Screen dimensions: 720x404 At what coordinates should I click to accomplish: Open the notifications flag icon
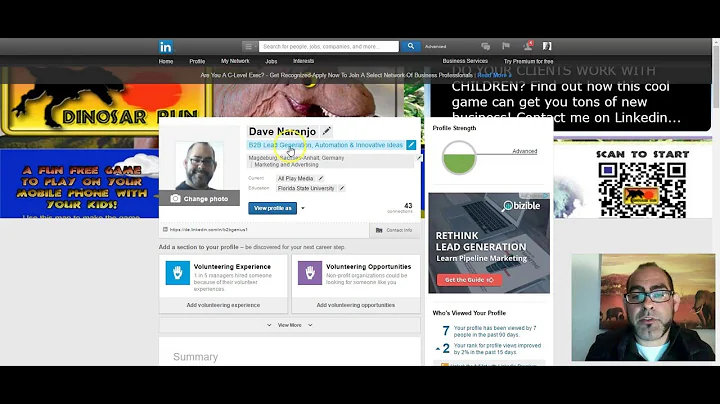(x=506, y=46)
